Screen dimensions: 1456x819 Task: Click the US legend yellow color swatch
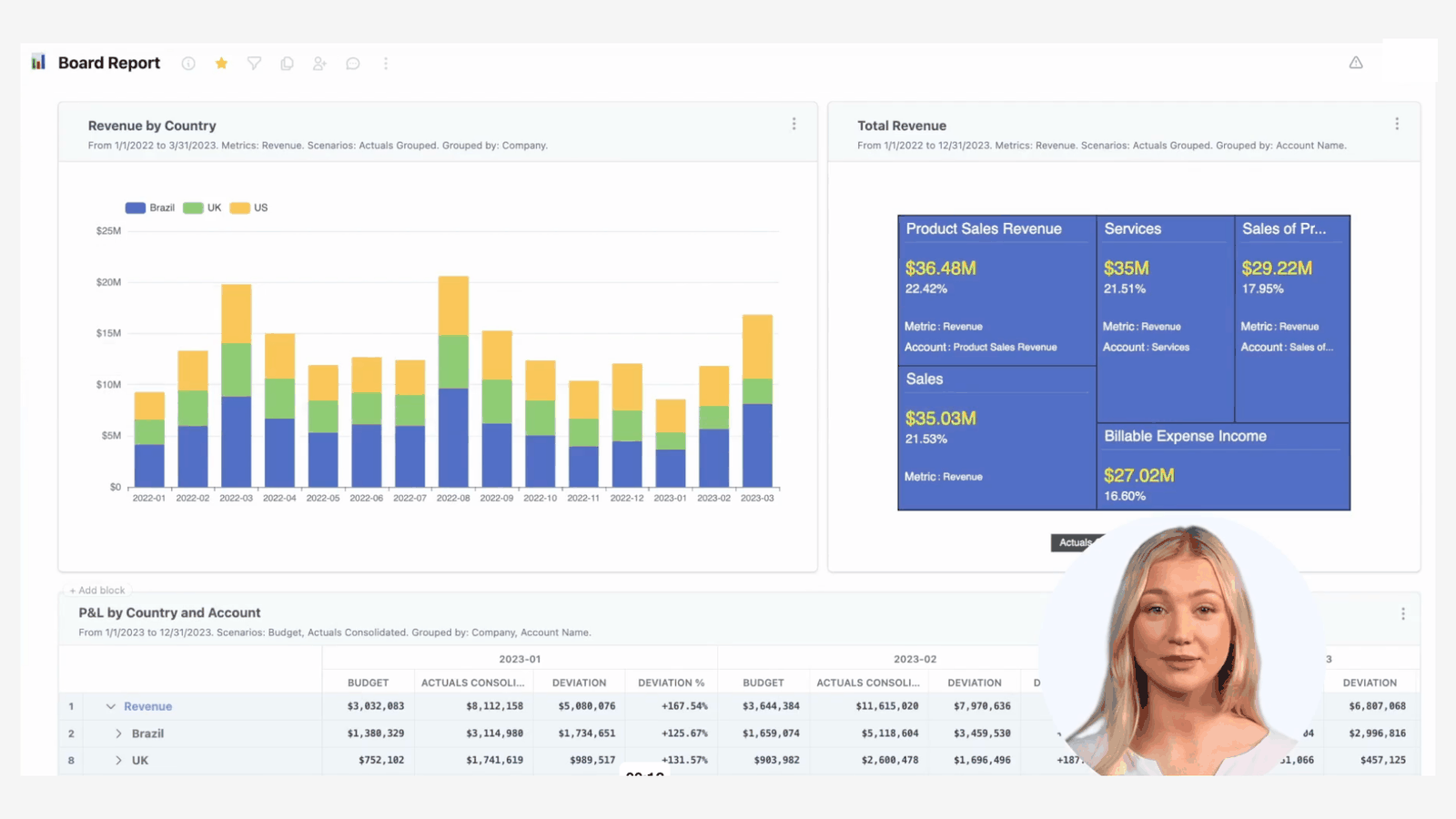(239, 207)
